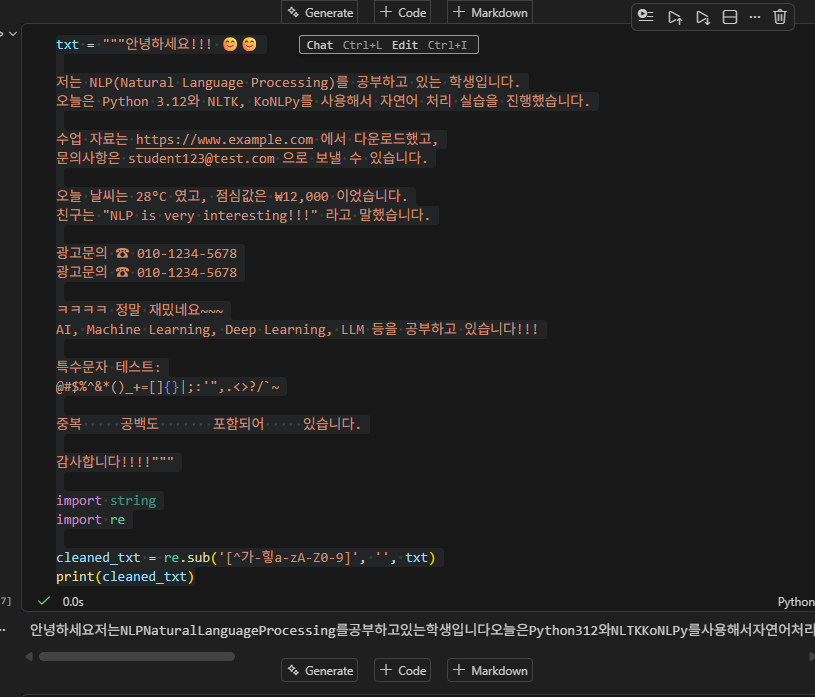Click green success checkmark of execution
815x697 pixels.
coord(44,601)
